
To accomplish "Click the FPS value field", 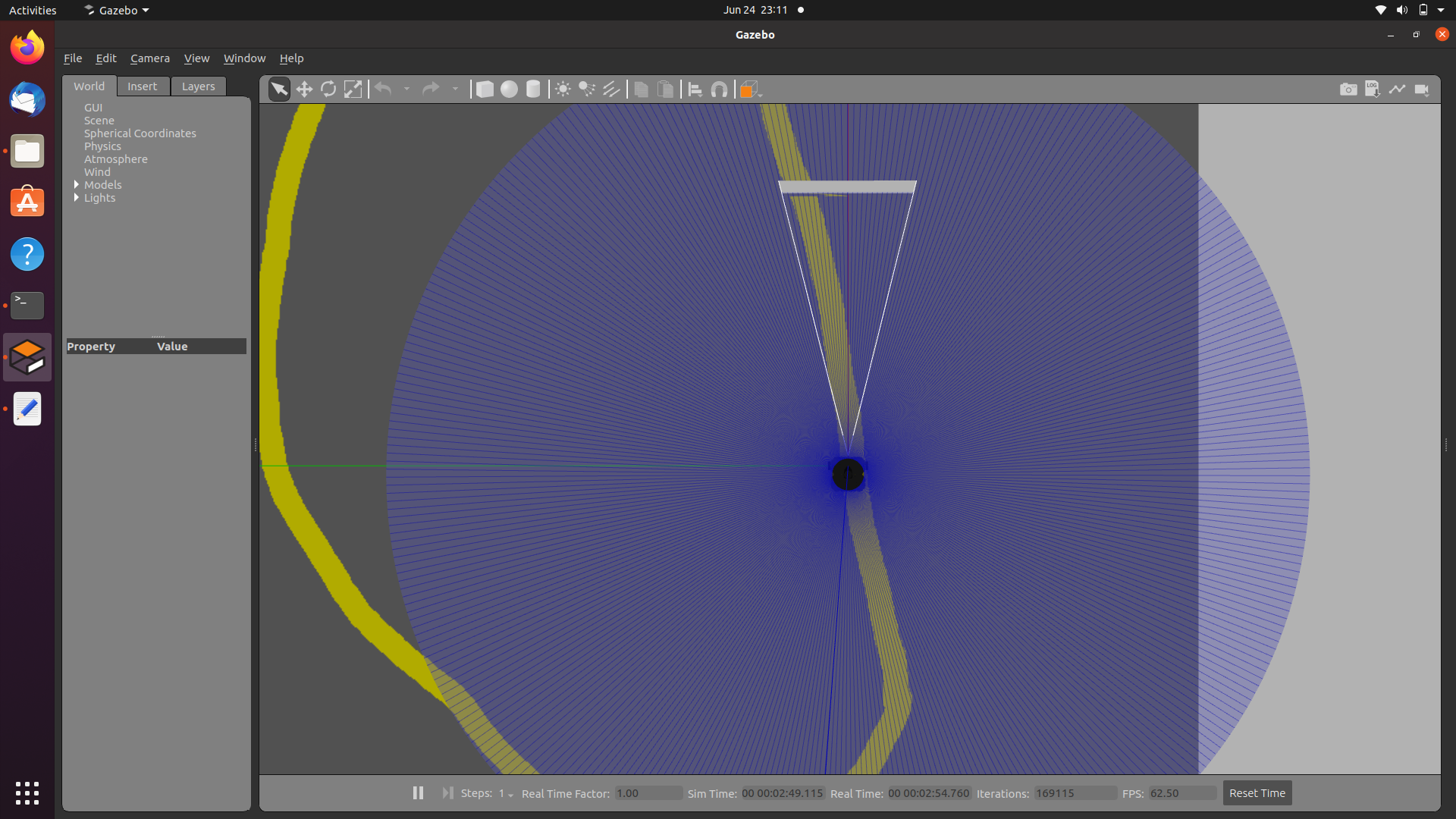I will coord(1182,793).
